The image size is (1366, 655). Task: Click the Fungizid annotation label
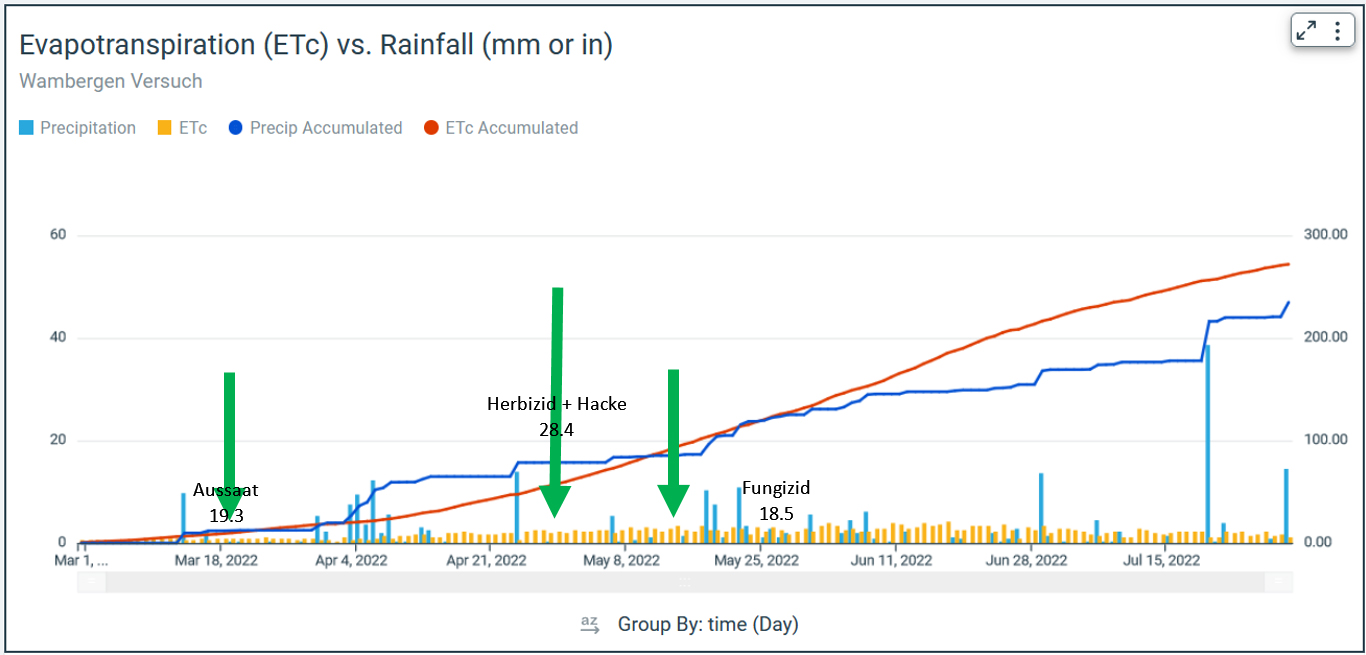(776, 488)
